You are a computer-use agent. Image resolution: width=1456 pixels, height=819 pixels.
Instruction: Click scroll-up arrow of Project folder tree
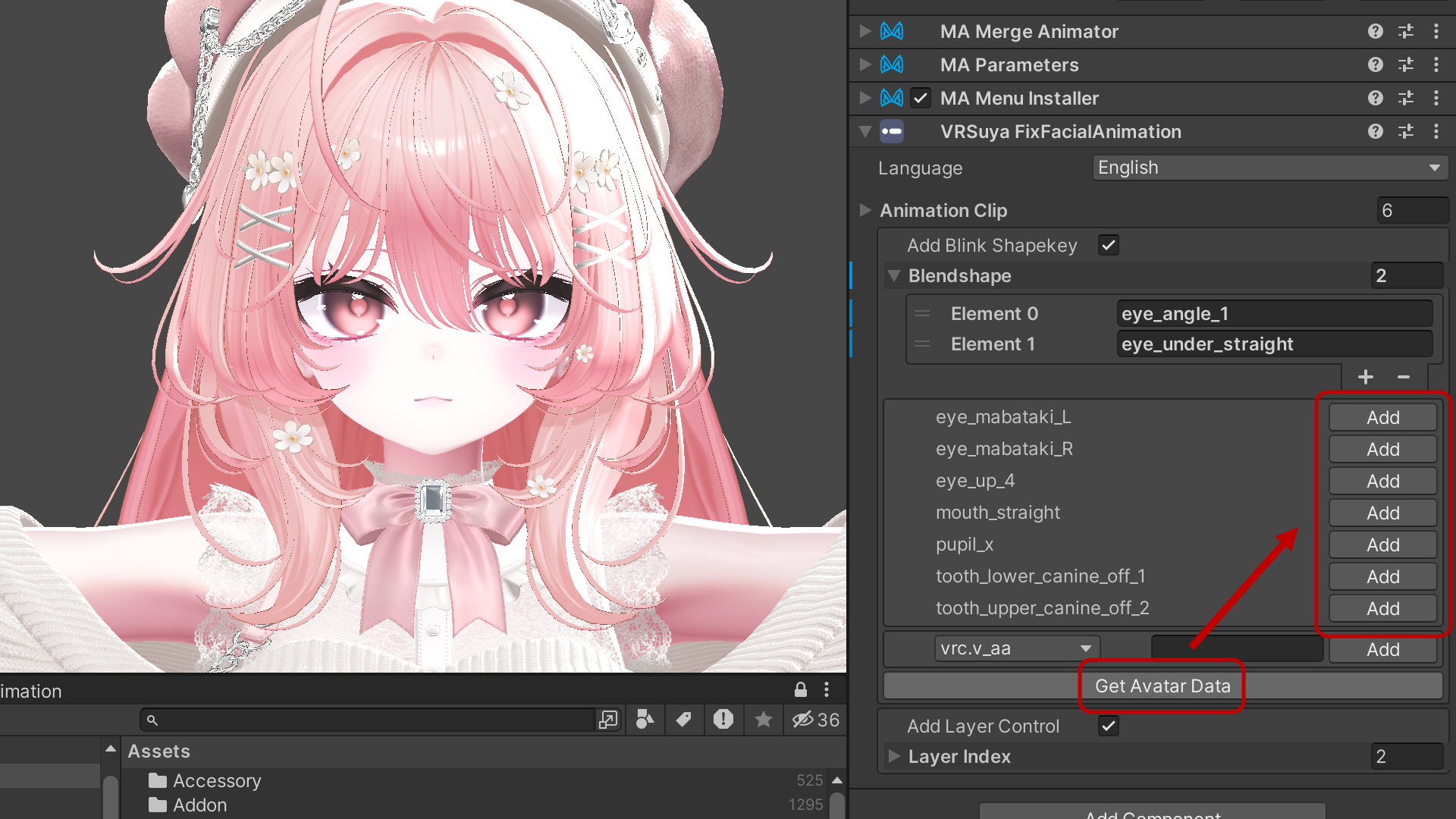point(111,749)
